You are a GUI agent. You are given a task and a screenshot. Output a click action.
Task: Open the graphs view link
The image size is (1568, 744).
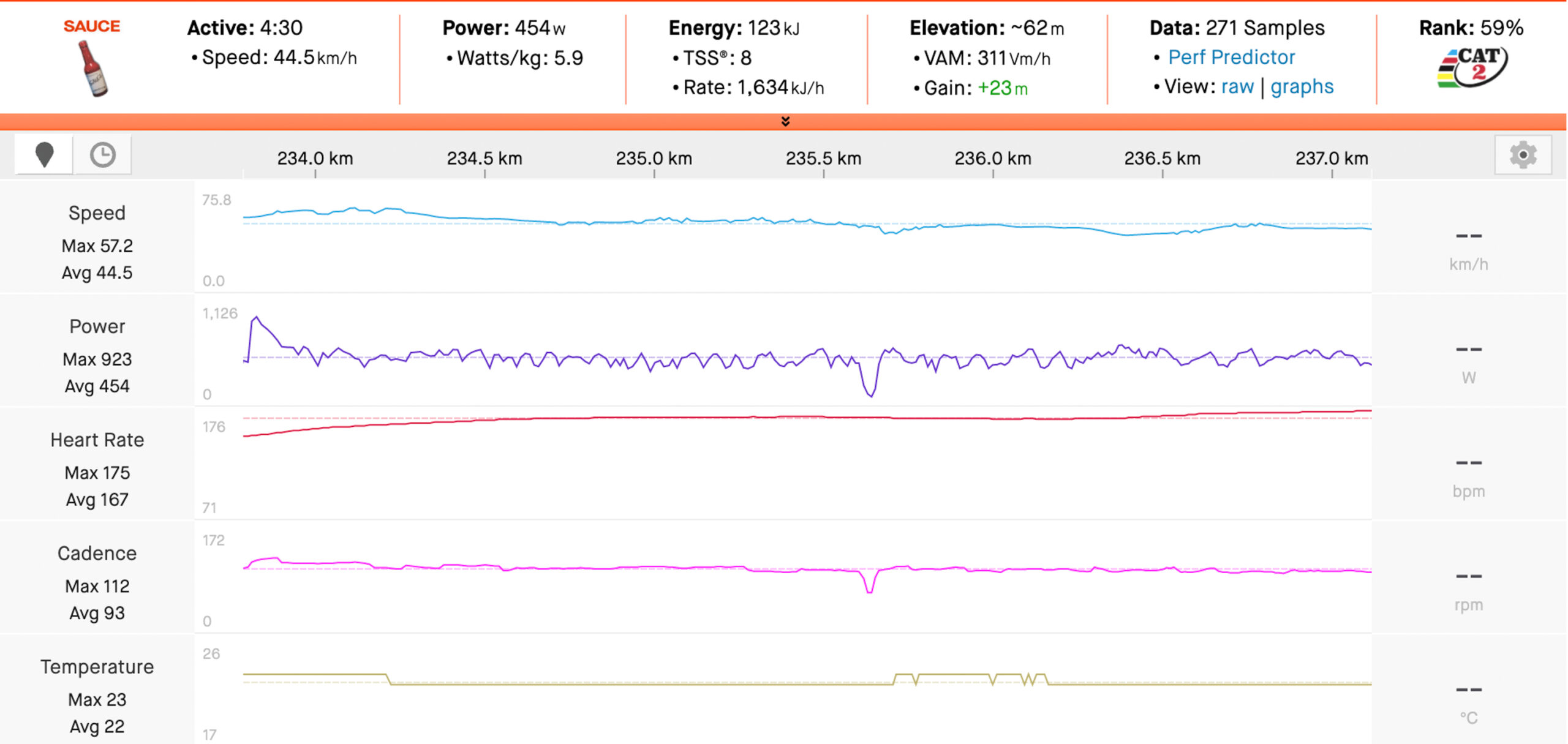click(x=1302, y=86)
